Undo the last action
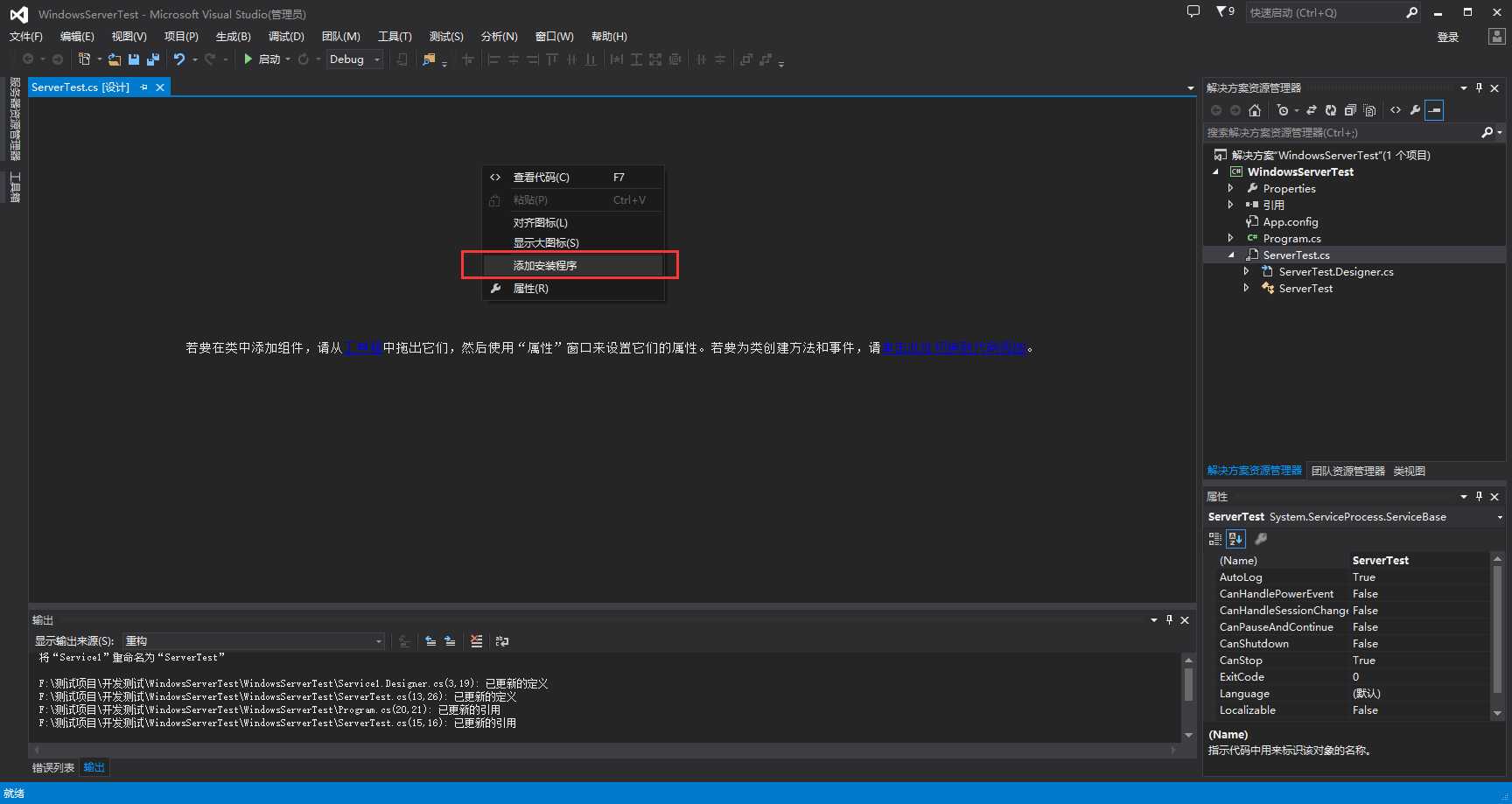The height and width of the screenshot is (804, 1512). 179,59
